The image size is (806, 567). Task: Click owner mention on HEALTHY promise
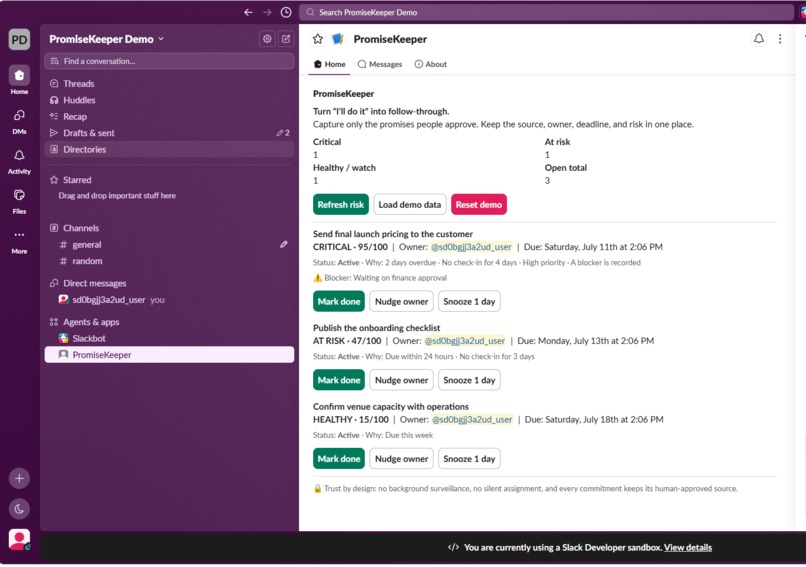472,420
